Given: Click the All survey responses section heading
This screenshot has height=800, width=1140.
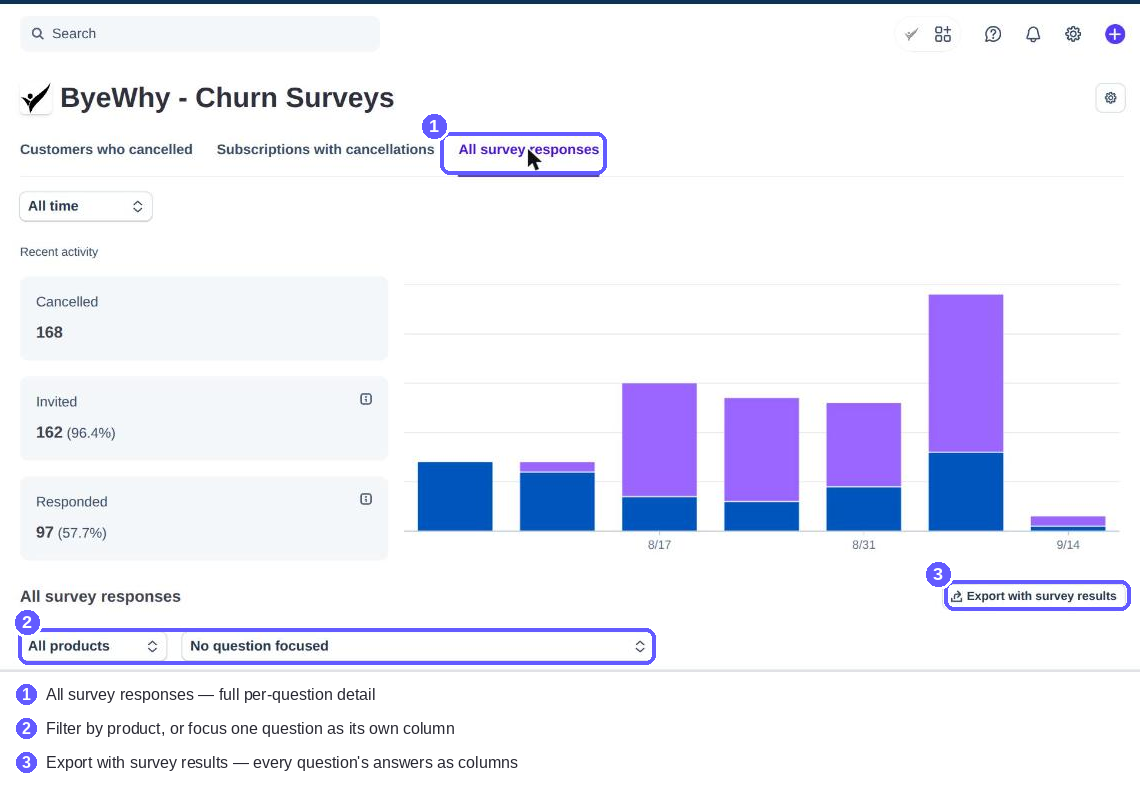Looking at the screenshot, I should tap(100, 597).
